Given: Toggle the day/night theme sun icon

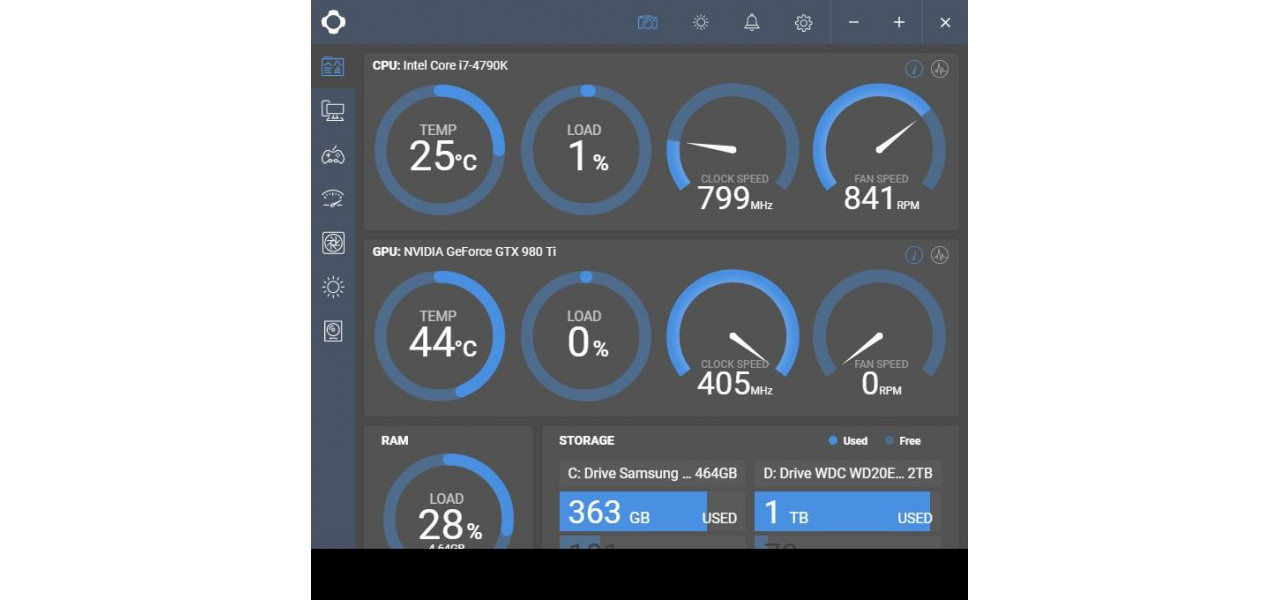Looking at the screenshot, I should [701, 22].
